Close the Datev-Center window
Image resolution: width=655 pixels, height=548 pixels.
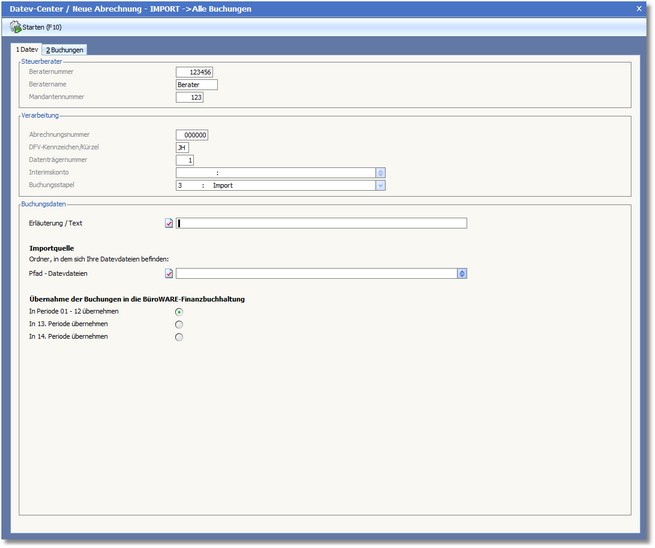639,8
